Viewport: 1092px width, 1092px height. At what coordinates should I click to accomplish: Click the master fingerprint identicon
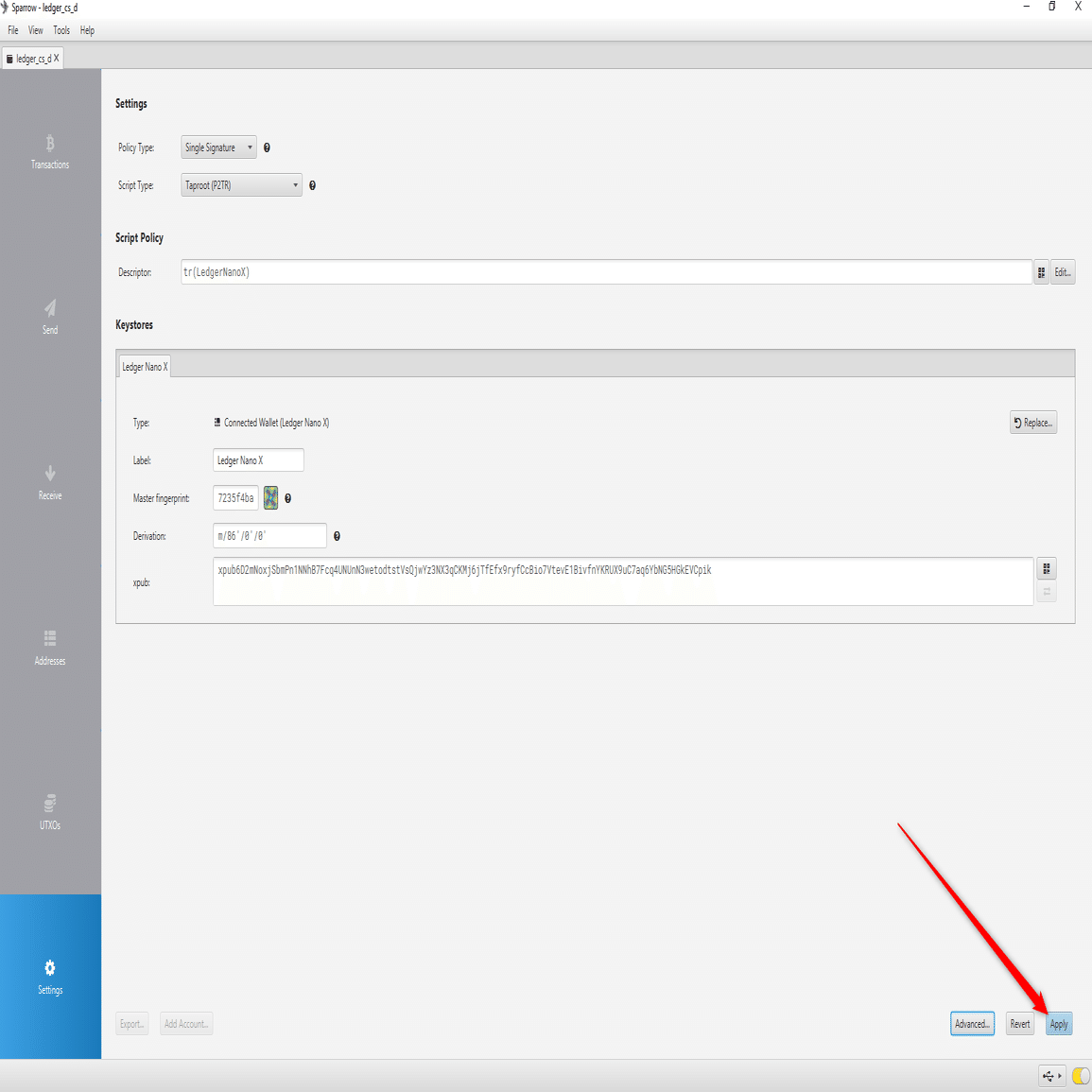271,498
